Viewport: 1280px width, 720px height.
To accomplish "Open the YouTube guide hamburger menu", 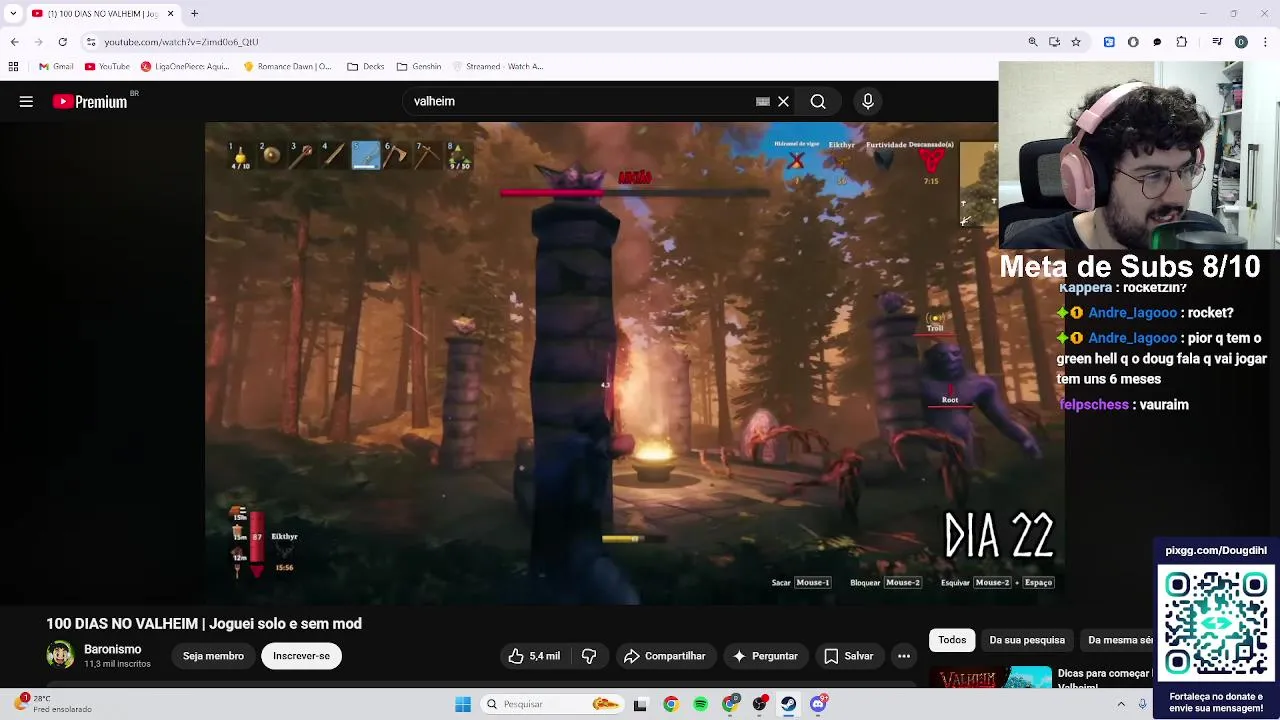I will tap(26, 101).
